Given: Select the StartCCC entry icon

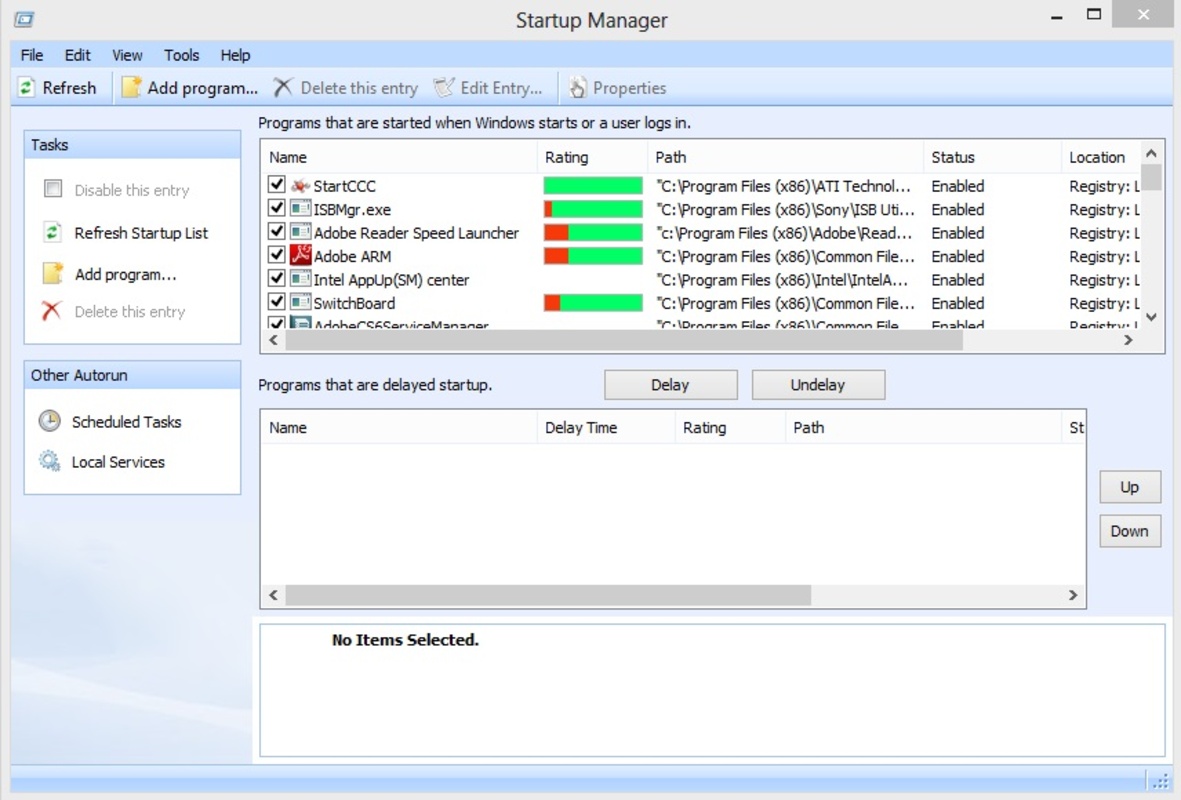Looking at the screenshot, I should coord(300,186).
